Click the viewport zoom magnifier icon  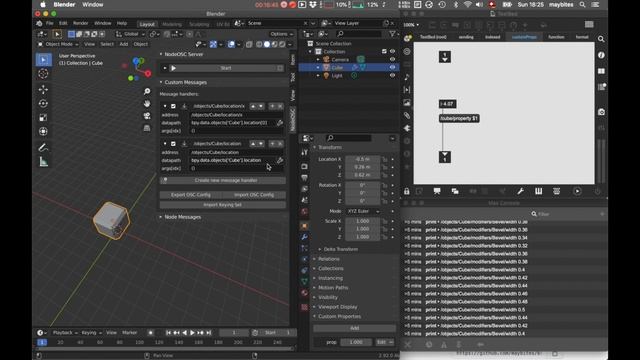coord(147,91)
